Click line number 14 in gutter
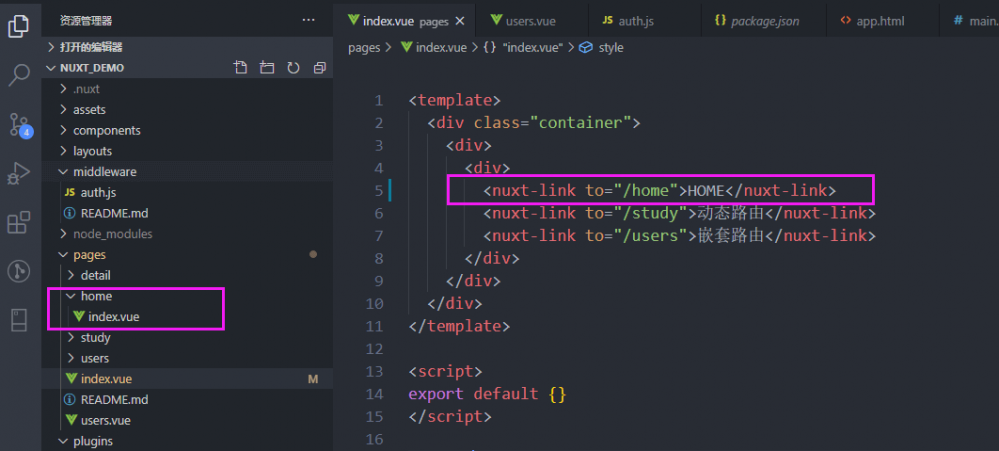 (375, 394)
